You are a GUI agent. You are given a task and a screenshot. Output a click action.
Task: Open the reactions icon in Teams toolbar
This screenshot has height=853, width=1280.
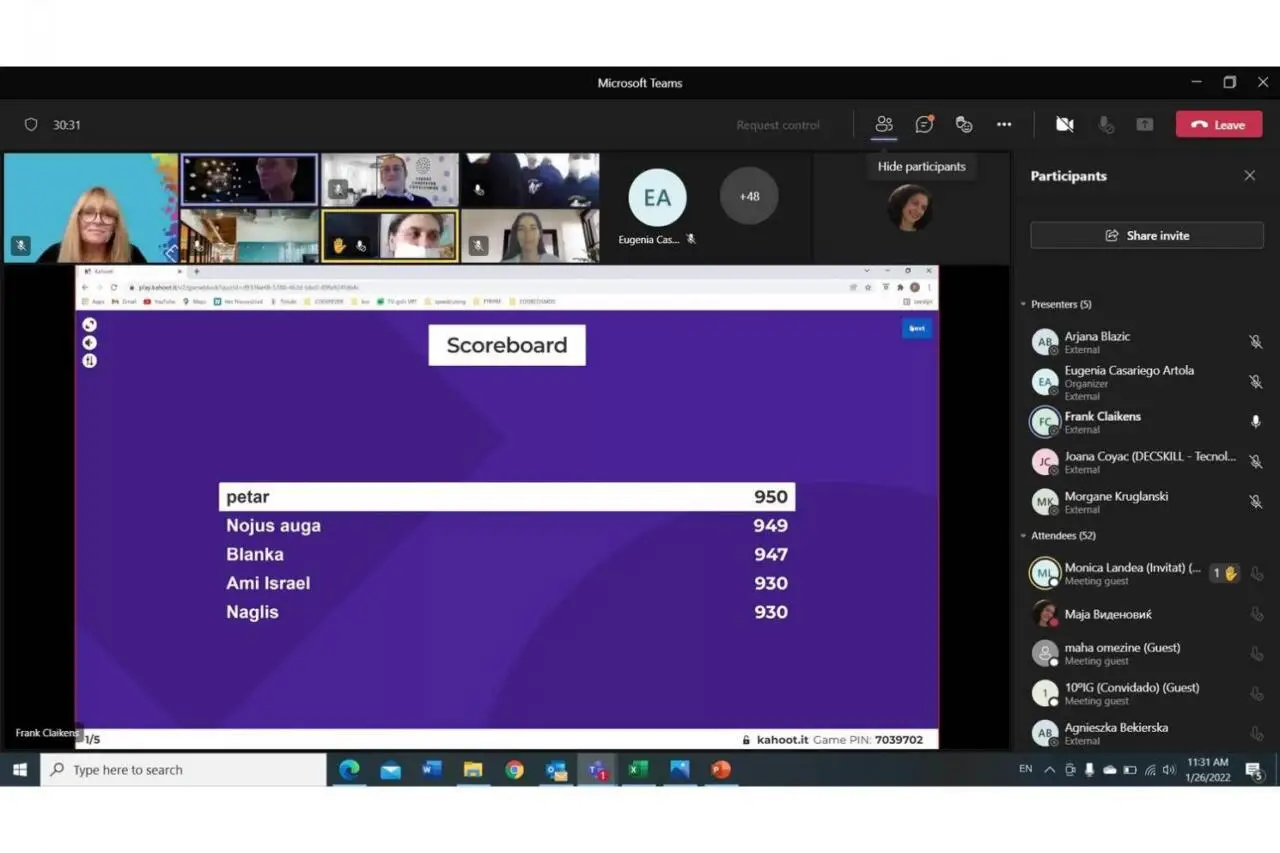click(964, 124)
